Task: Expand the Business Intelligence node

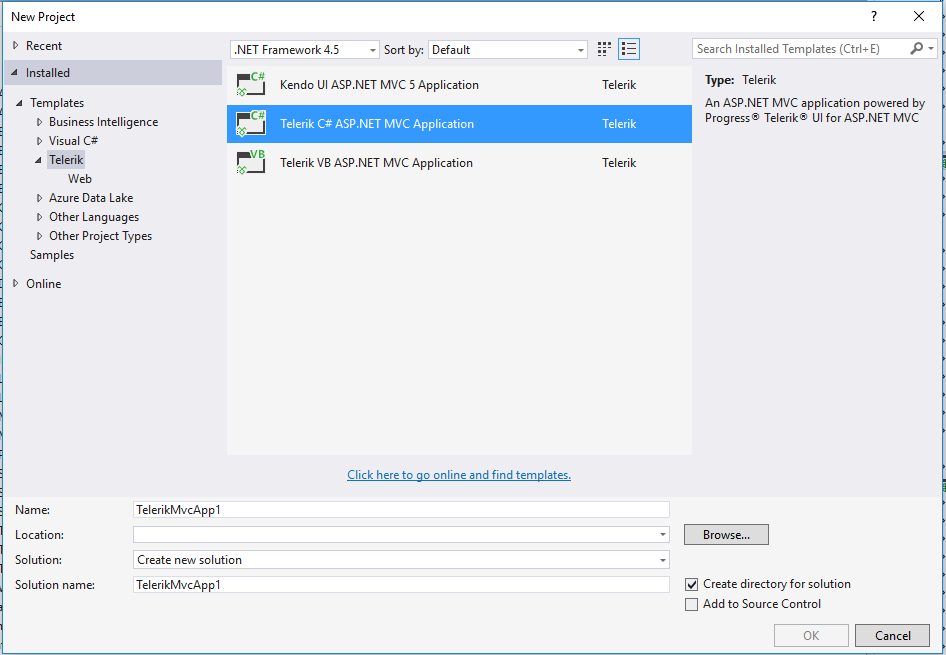Action: point(39,122)
